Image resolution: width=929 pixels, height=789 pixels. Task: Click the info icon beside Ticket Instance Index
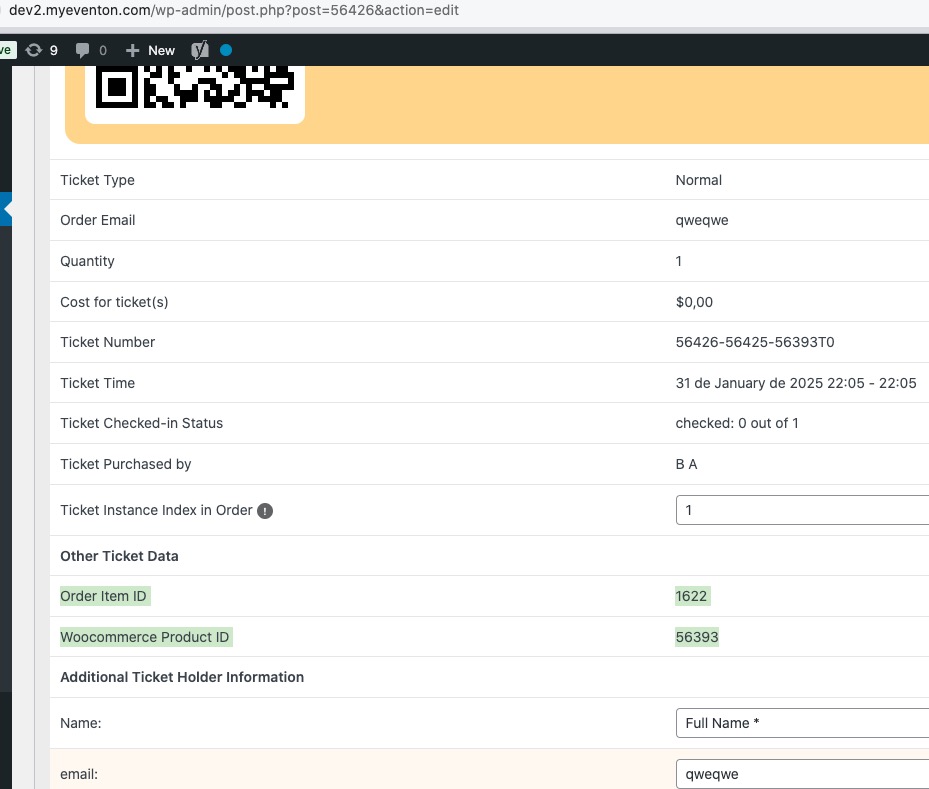265,511
